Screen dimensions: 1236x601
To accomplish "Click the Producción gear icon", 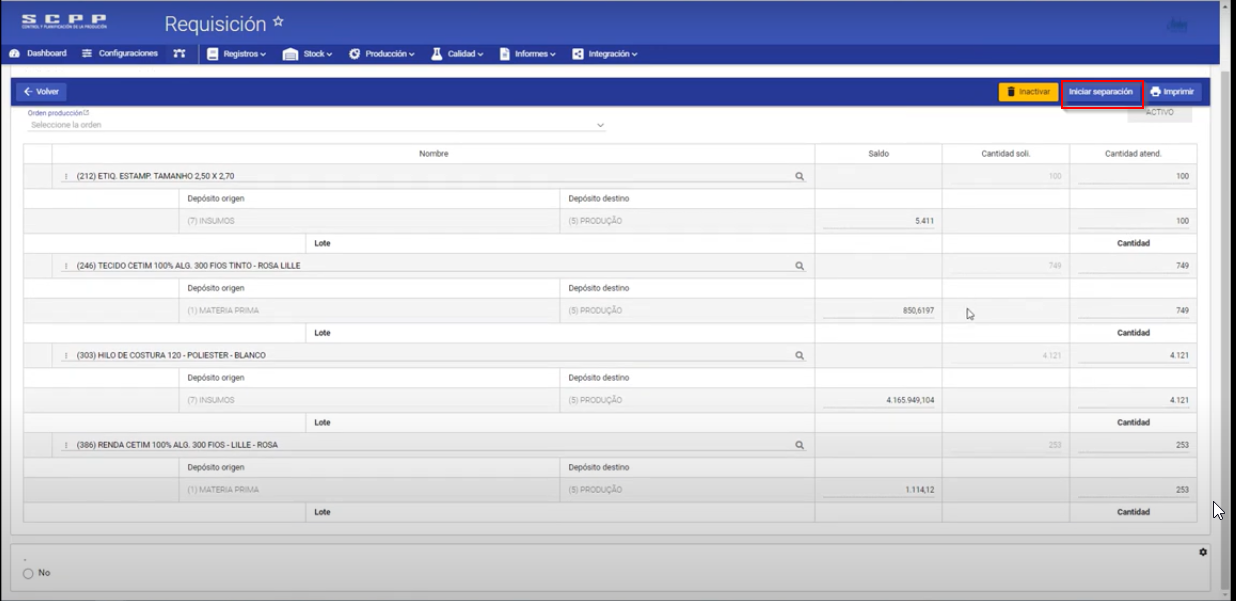I will click(x=354, y=54).
